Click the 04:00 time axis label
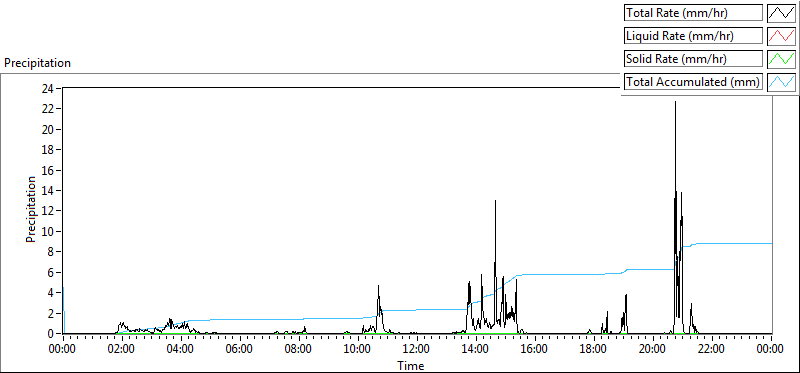 click(x=181, y=350)
